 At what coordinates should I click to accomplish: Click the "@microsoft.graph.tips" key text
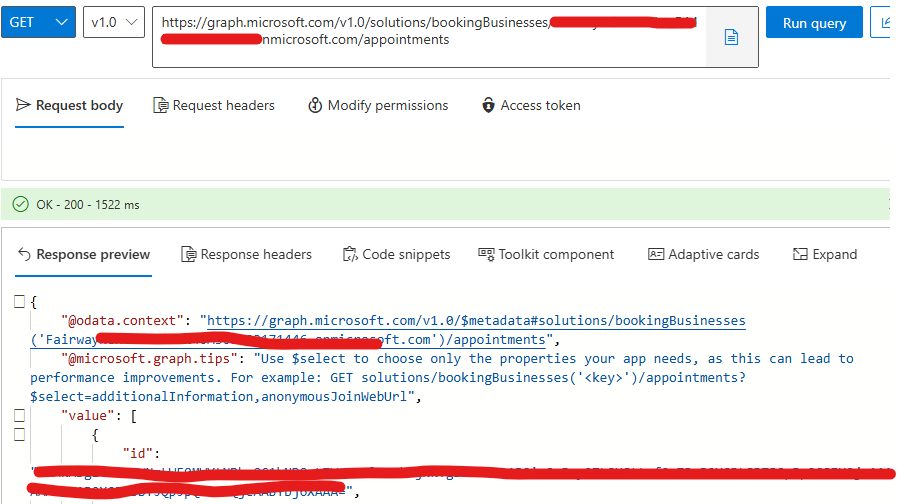coord(149,358)
